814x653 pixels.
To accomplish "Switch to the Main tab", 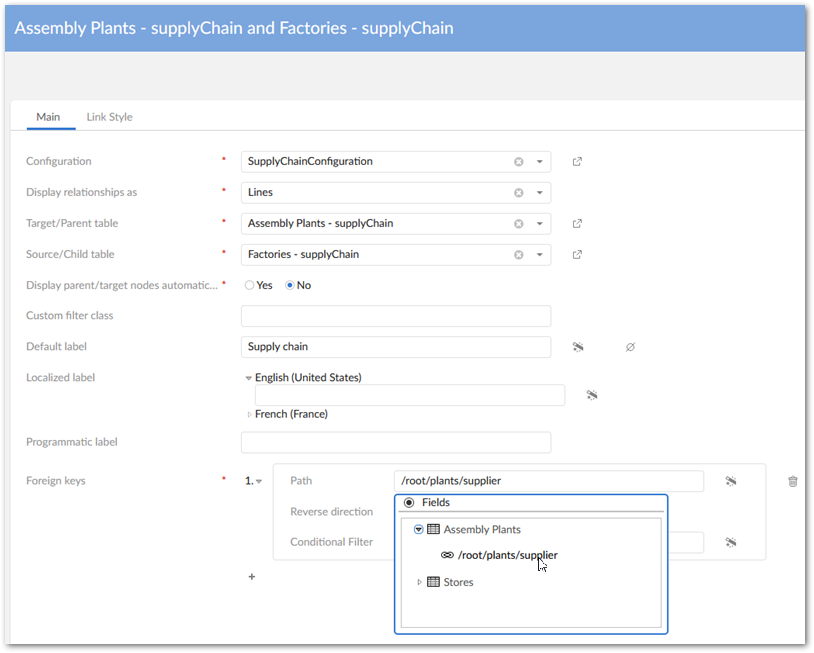I will click(48, 117).
